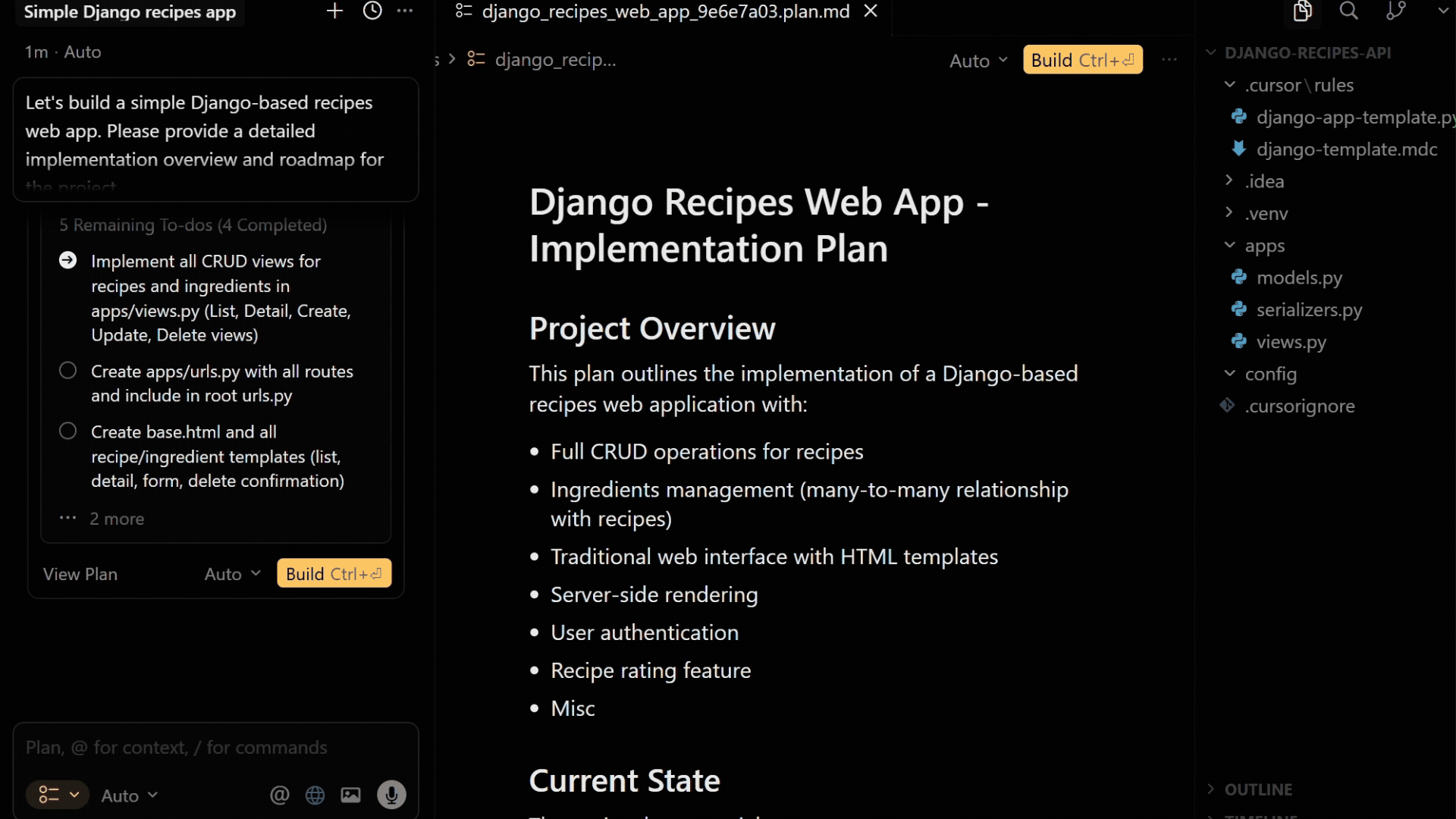
Task: Open Source Control branch icon
Action: coord(1396,11)
